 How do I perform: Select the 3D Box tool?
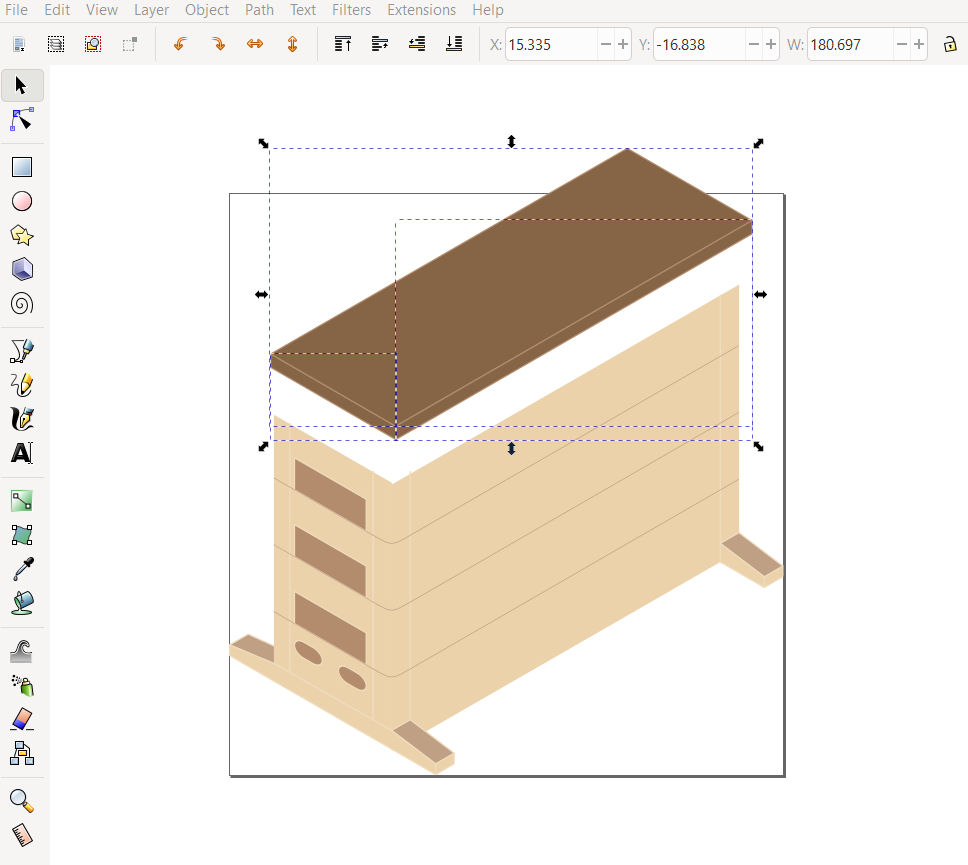21,269
